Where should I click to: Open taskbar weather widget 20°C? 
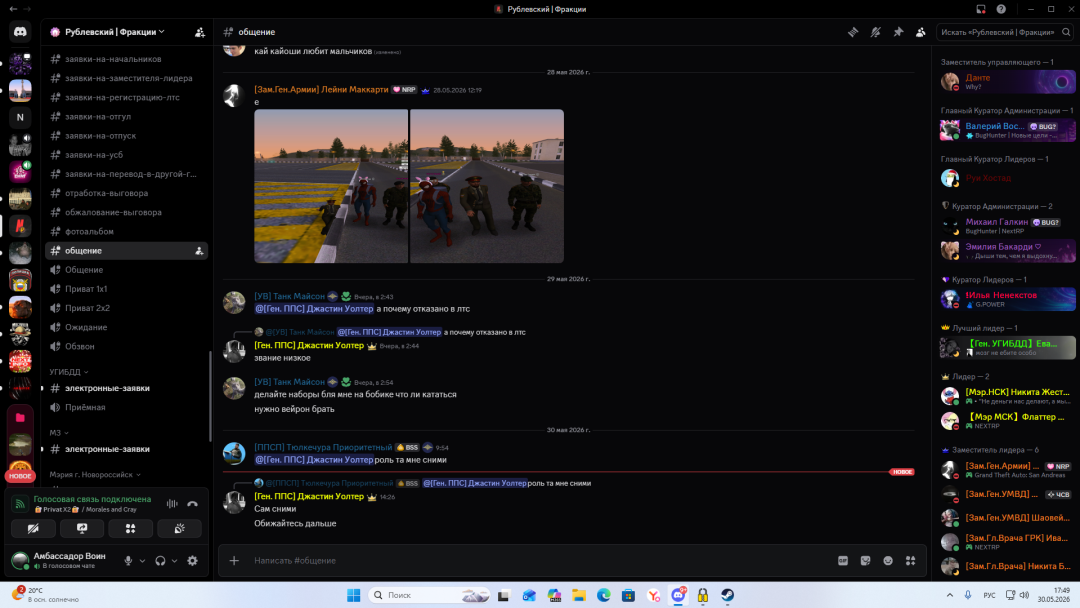pyautogui.click(x=45, y=595)
